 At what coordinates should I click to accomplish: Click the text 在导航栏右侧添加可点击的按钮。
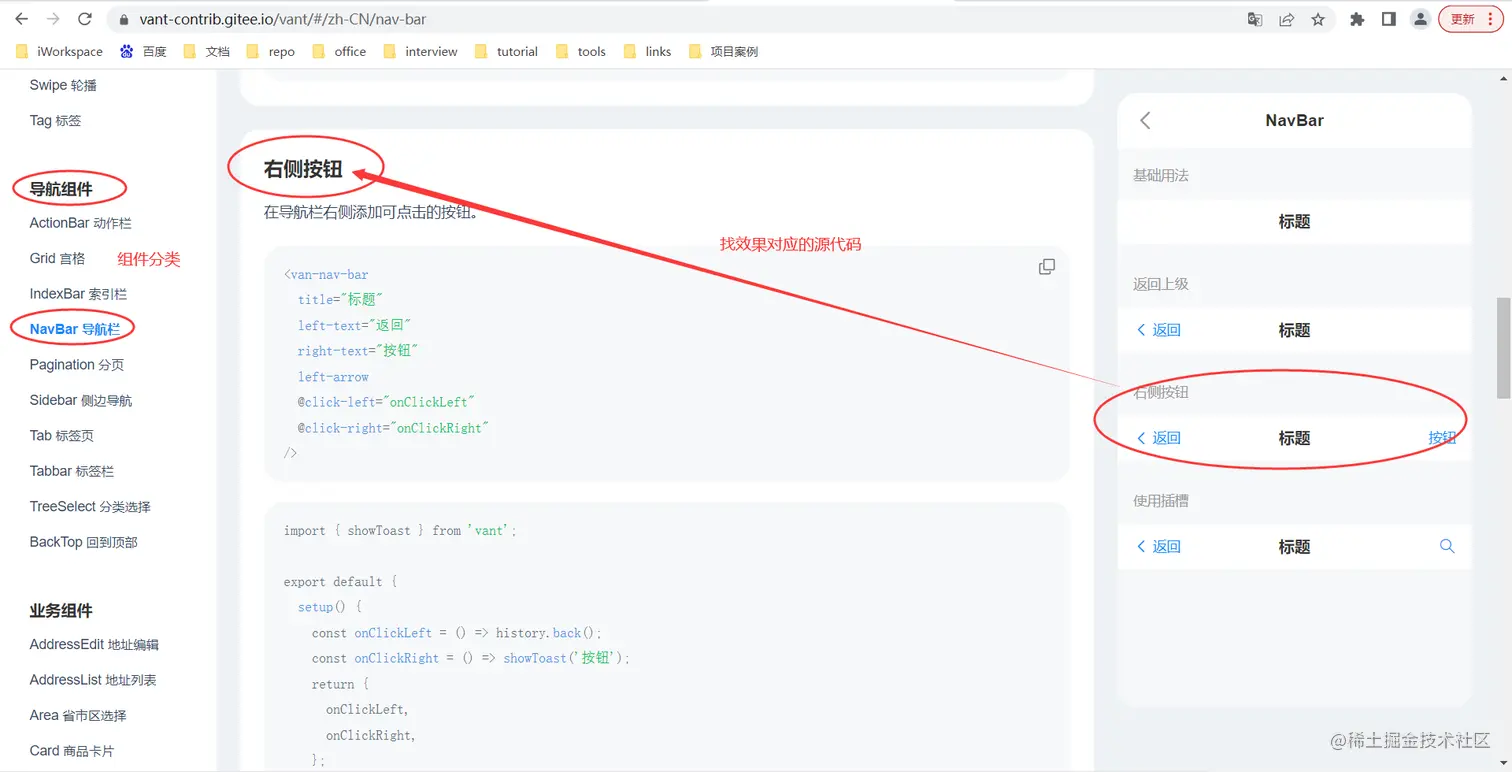371,212
